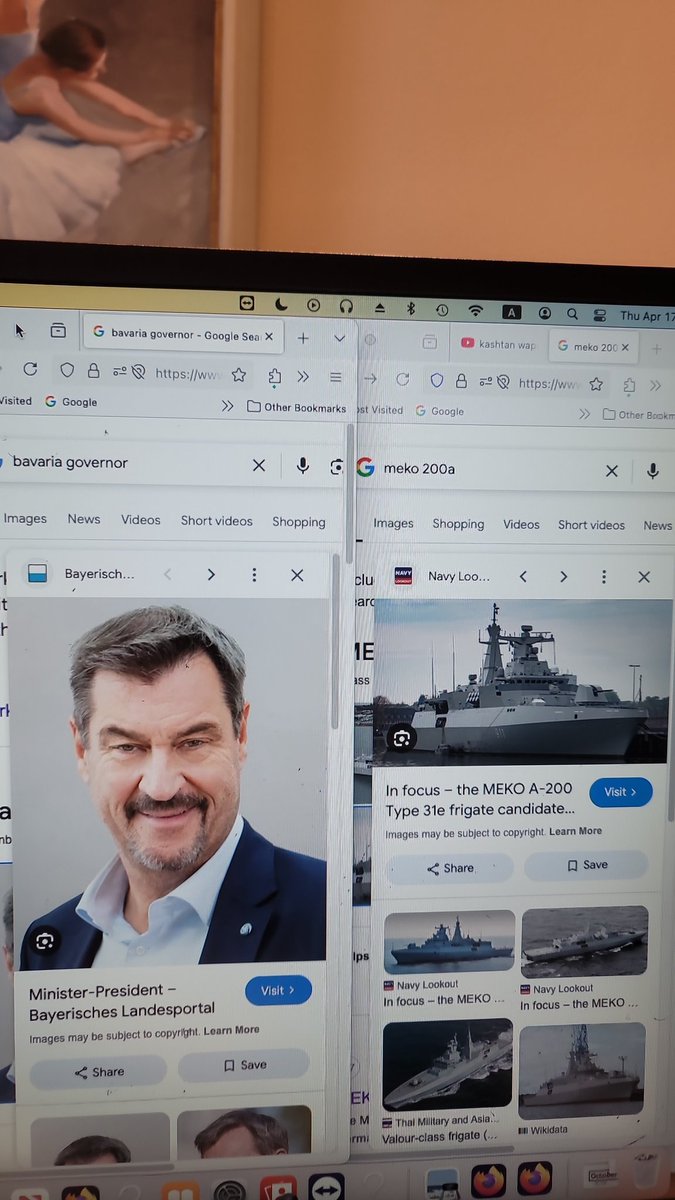Screen dimensions: 675x1200
Task: Open Firefox hamburger menu in bavaria governor window
Action: click(336, 377)
